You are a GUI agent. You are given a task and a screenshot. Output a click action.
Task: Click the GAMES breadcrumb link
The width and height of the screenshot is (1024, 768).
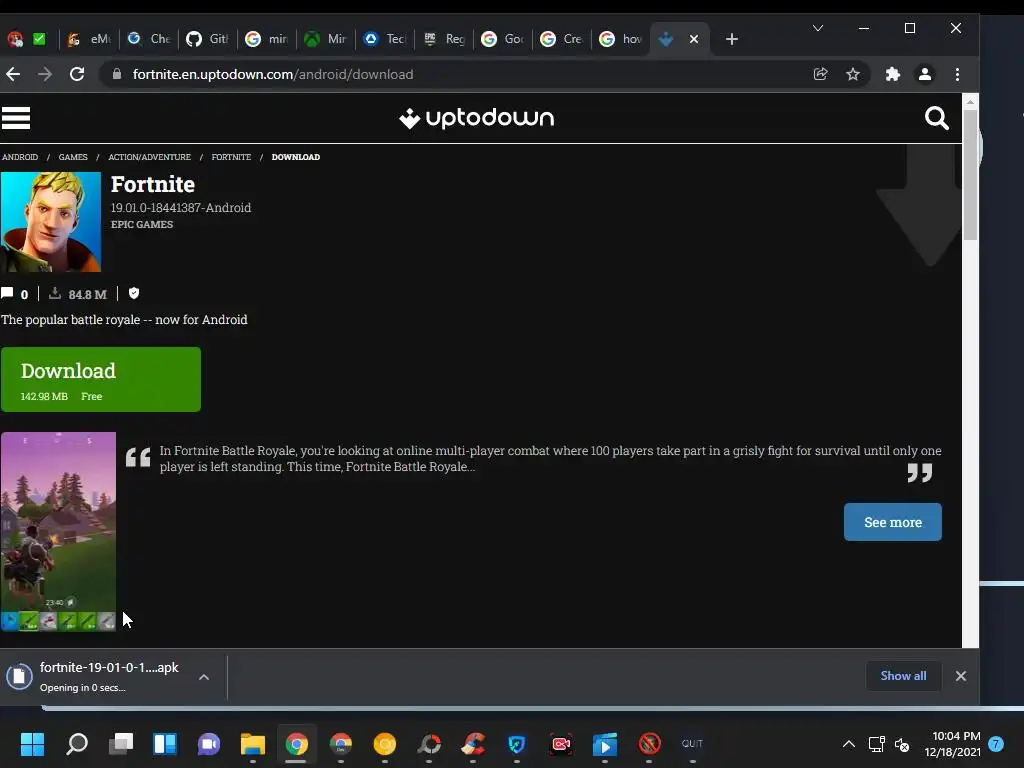73,157
